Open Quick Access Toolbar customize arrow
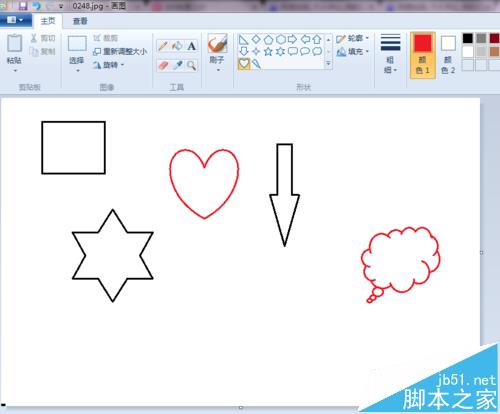Viewport: 500px width, 414px height. pos(61,6)
